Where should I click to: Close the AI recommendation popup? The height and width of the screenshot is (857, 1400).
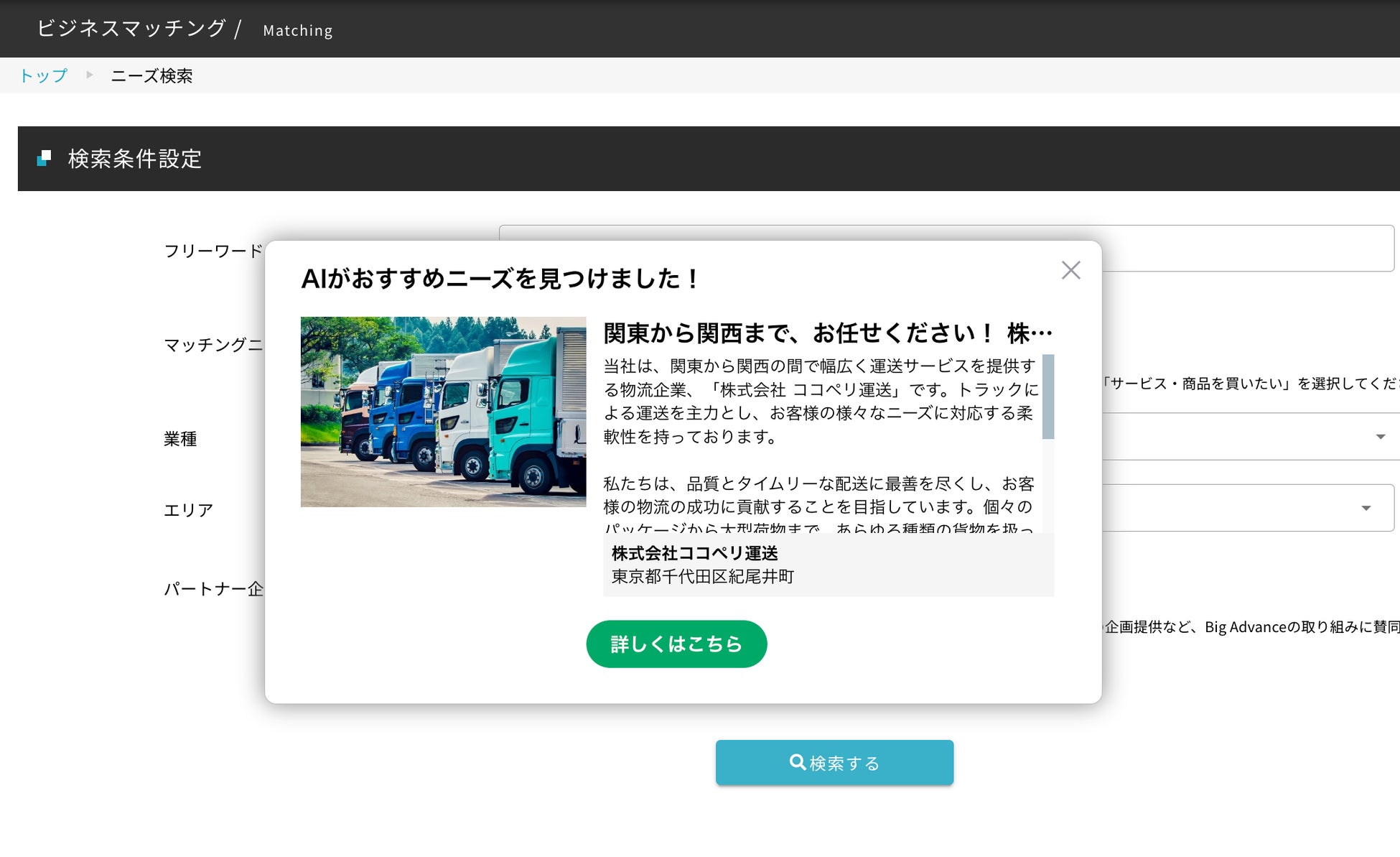pos(1070,270)
